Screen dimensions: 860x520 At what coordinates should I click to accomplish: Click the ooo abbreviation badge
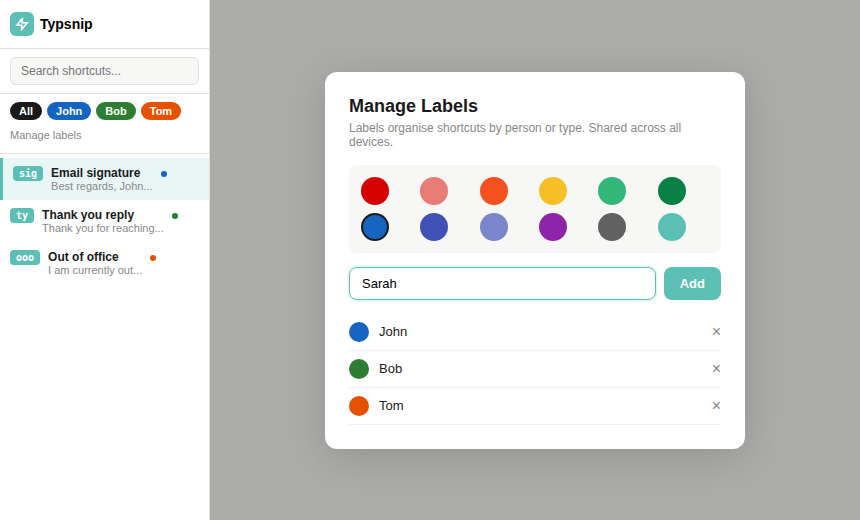25,257
